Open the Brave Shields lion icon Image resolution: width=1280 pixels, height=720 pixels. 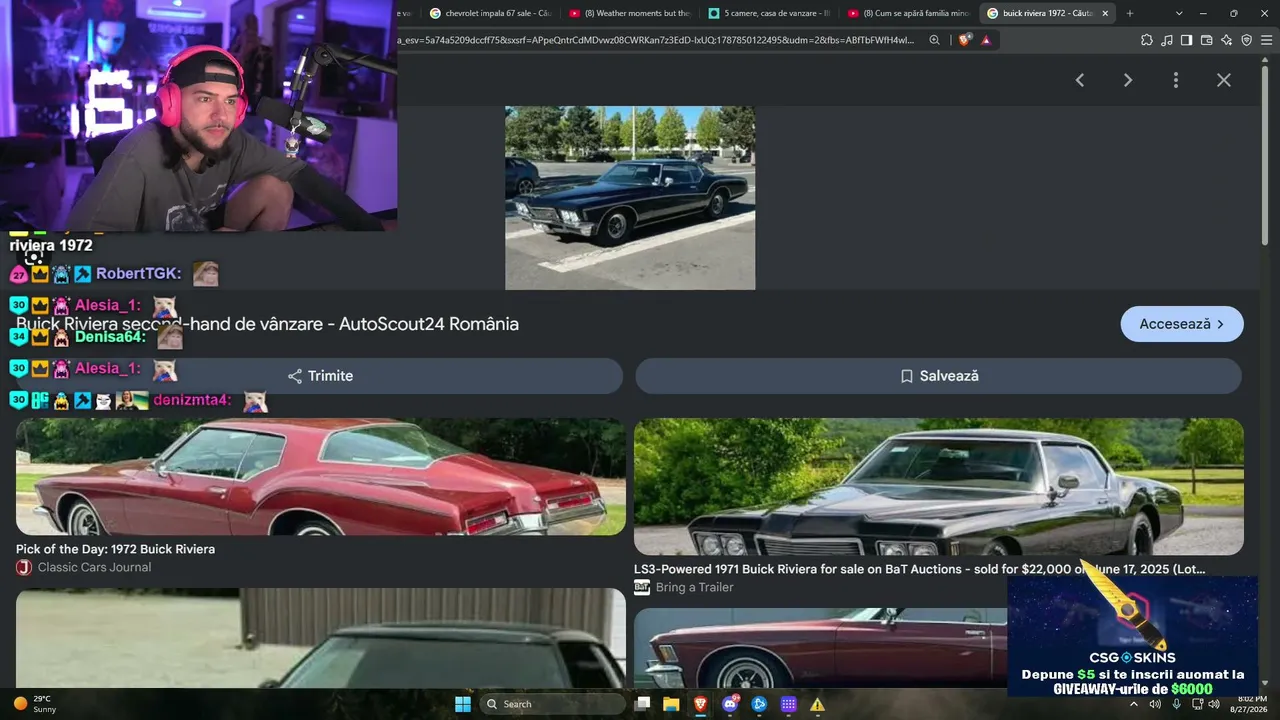point(964,40)
